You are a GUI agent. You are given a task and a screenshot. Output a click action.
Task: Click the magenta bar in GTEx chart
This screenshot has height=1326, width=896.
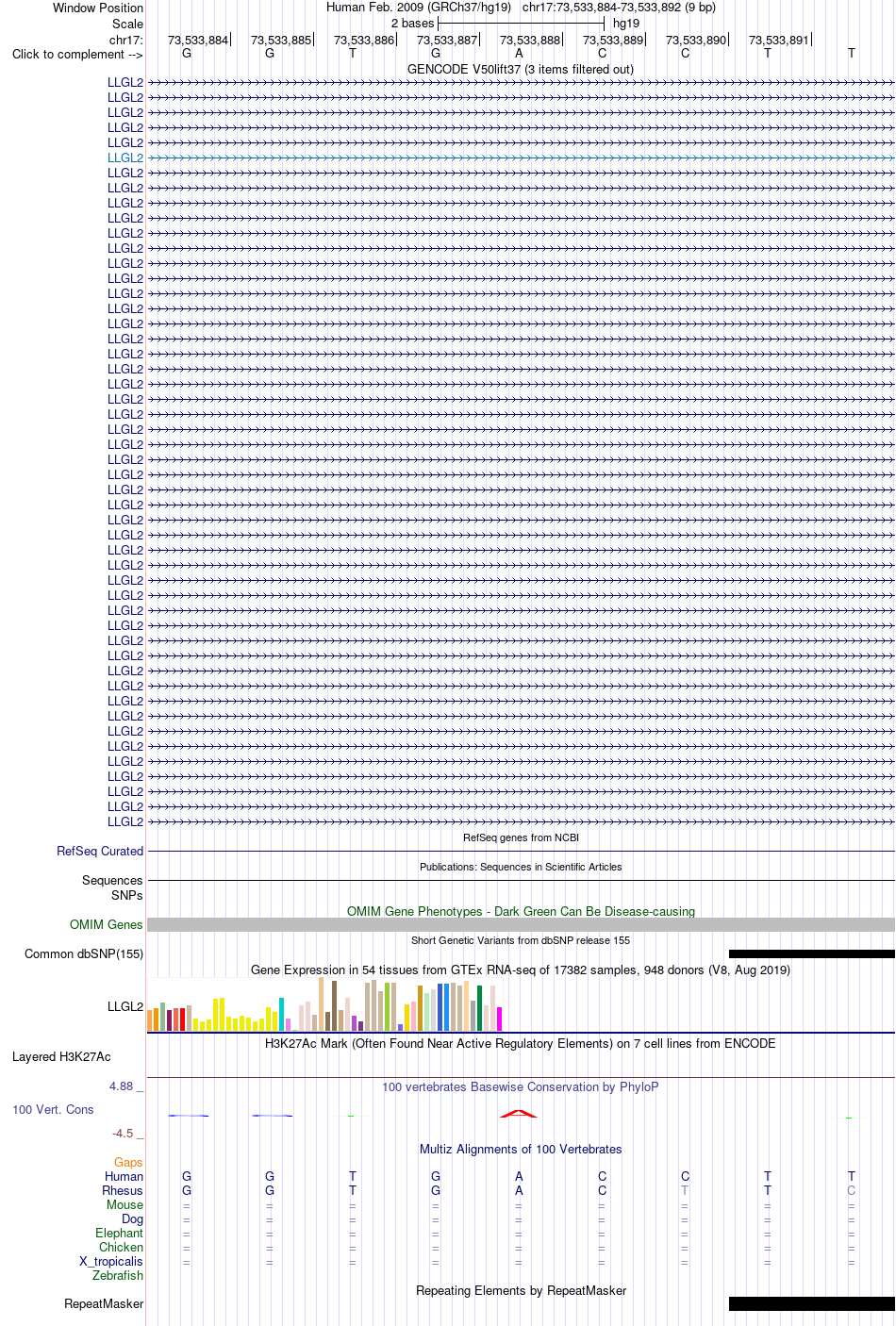(x=499, y=1019)
